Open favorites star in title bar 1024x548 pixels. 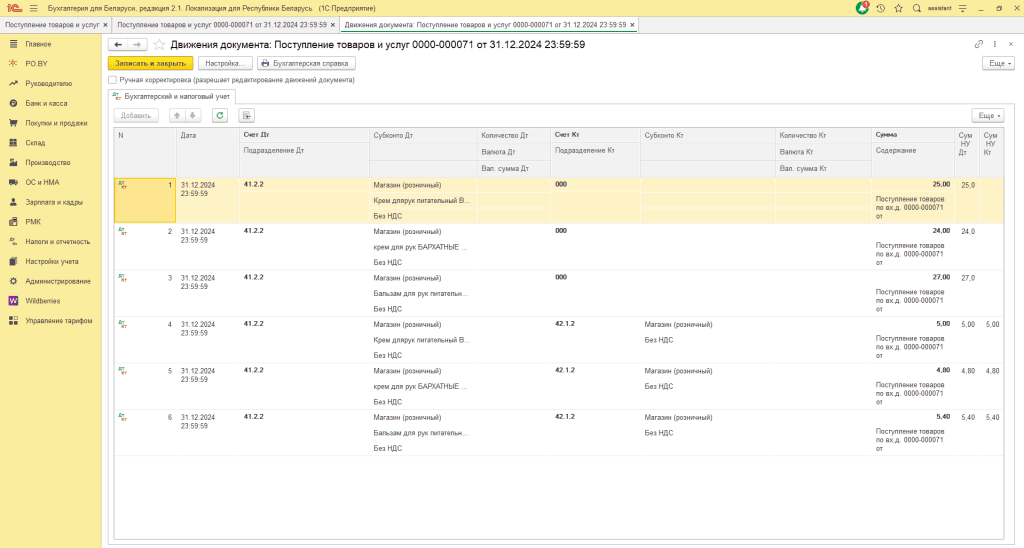[897, 8]
